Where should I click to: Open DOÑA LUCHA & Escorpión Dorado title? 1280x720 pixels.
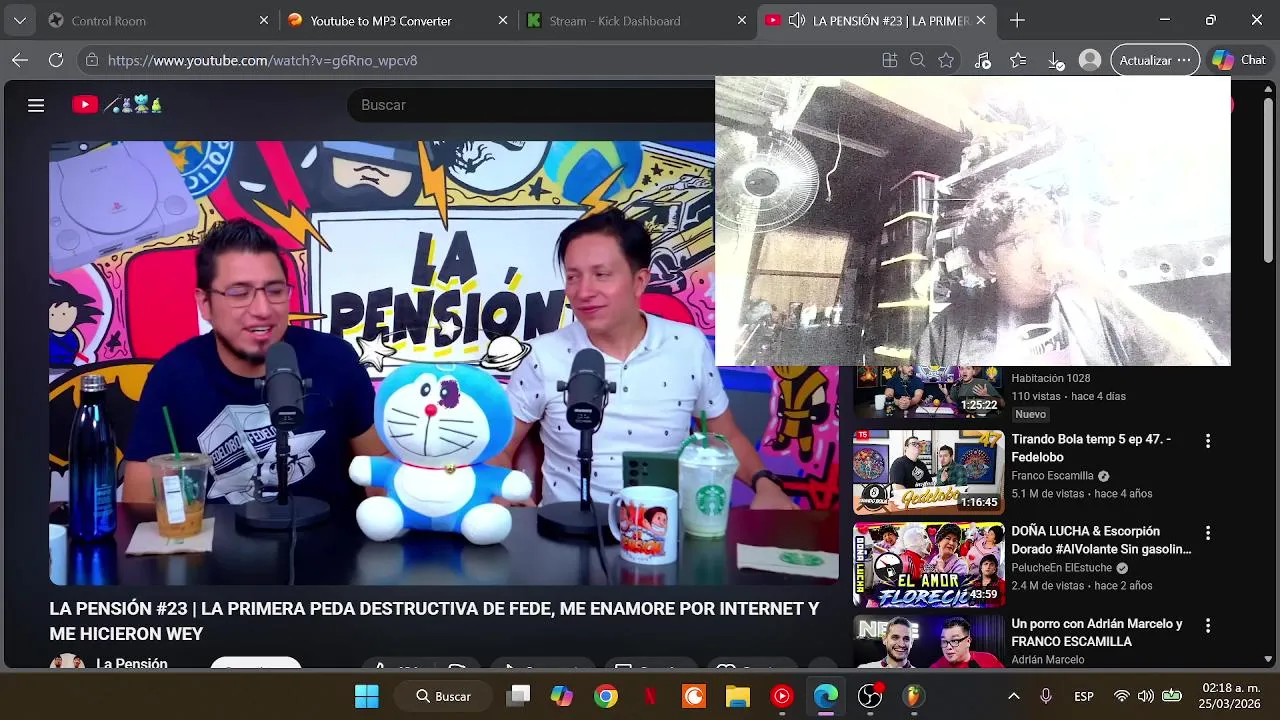1101,540
